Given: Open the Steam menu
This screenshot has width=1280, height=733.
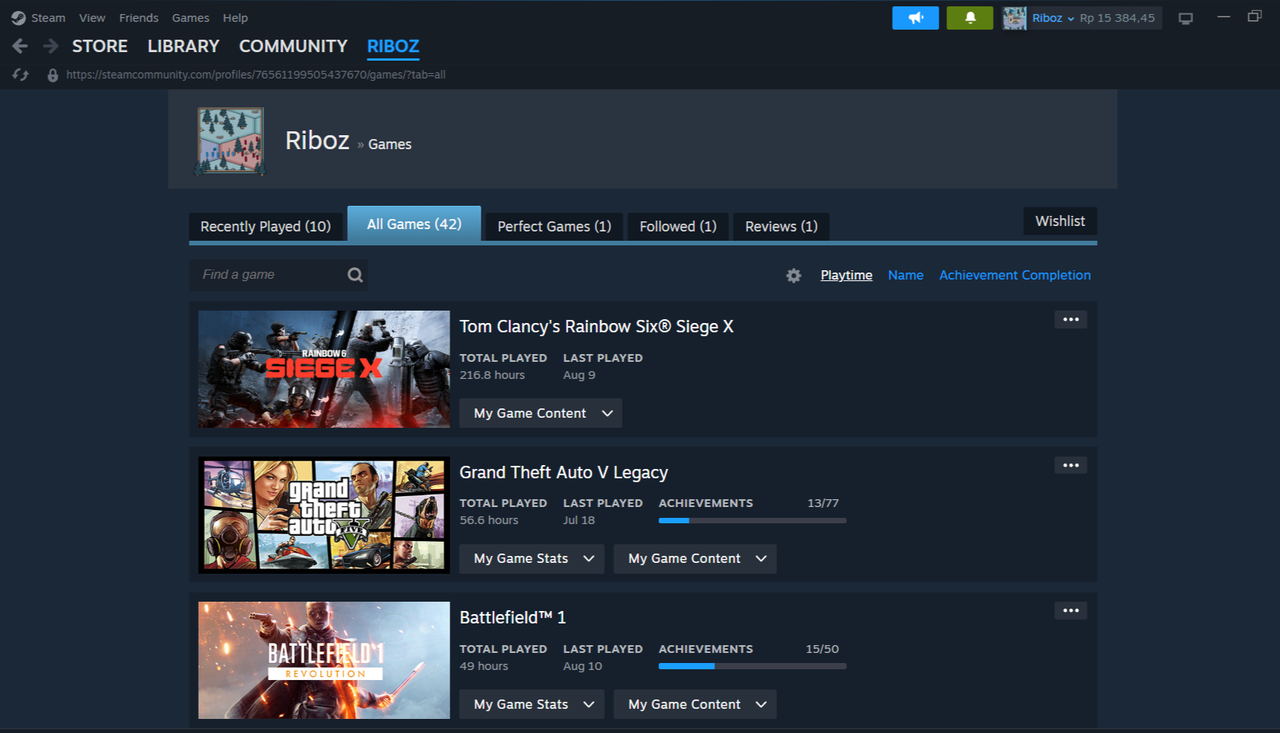Looking at the screenshot, I should pos(48,18).
